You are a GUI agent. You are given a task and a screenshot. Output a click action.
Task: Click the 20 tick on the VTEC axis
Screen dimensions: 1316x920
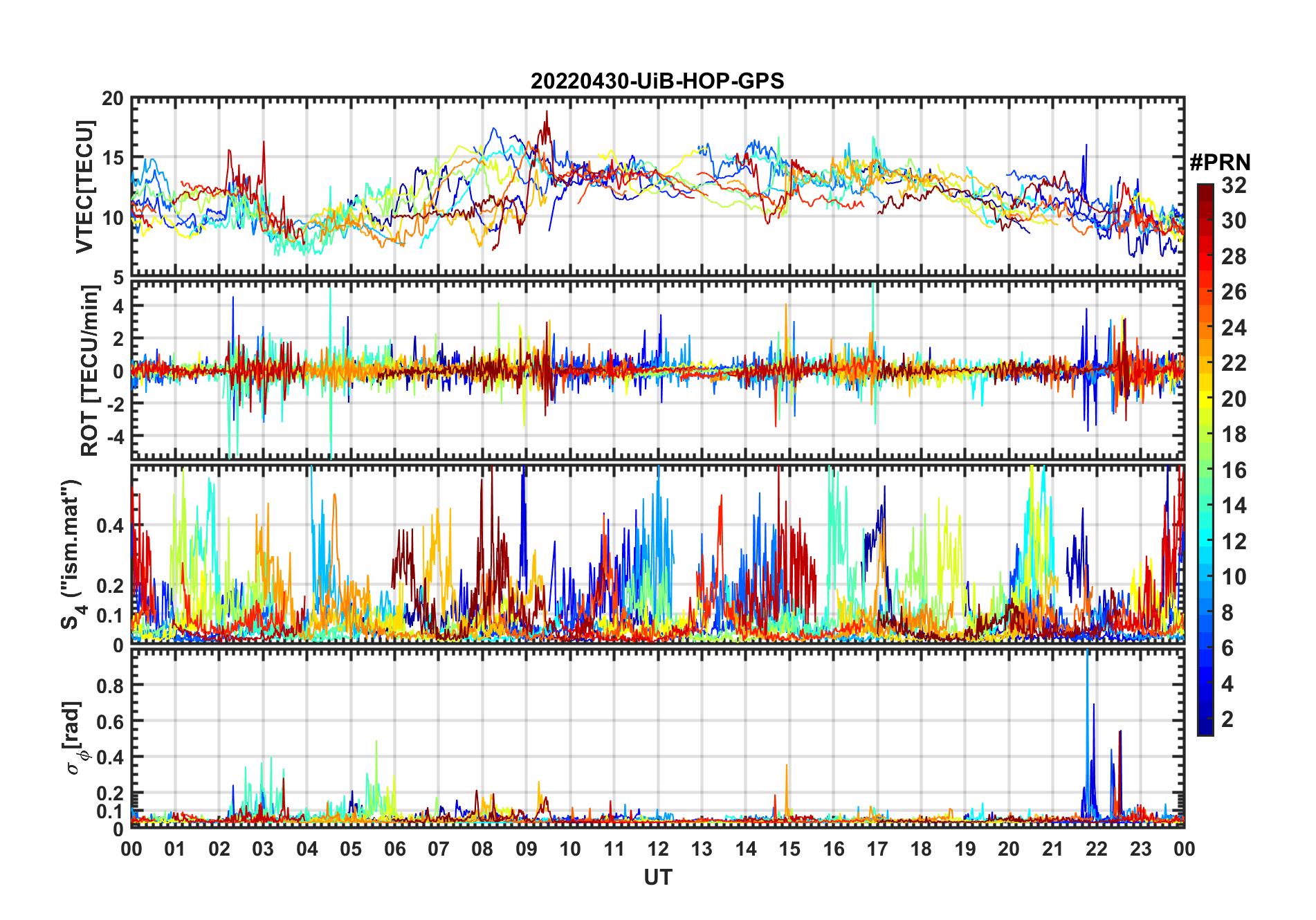click(x=113, y=99)
